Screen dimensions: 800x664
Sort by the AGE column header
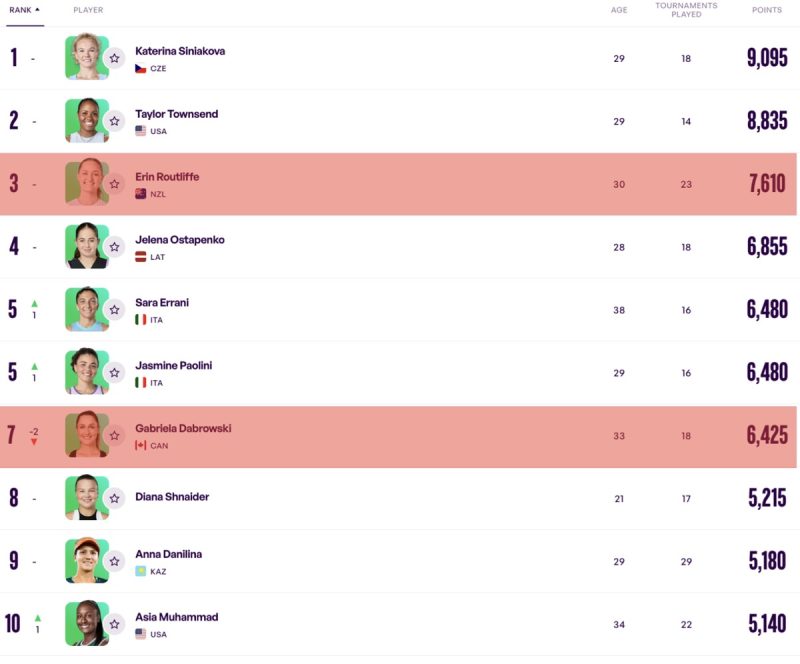pos(619,10)
